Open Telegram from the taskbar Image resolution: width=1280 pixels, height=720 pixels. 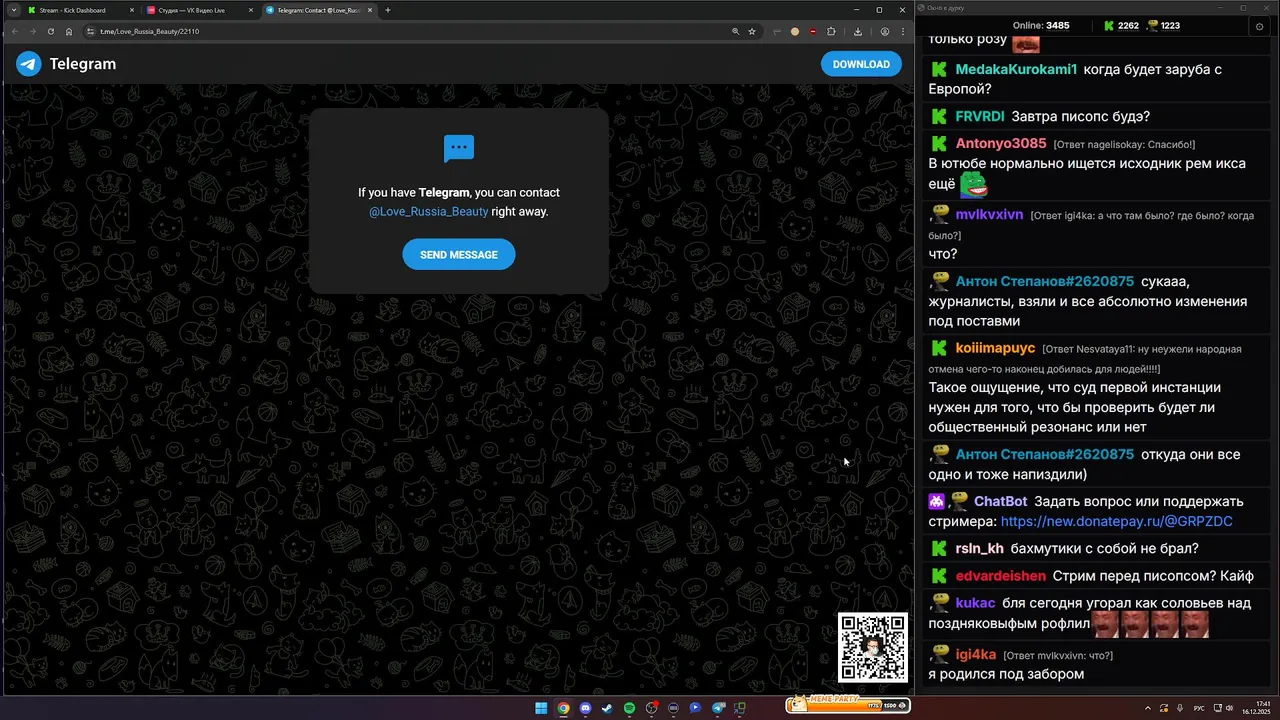tap(718, 708)
